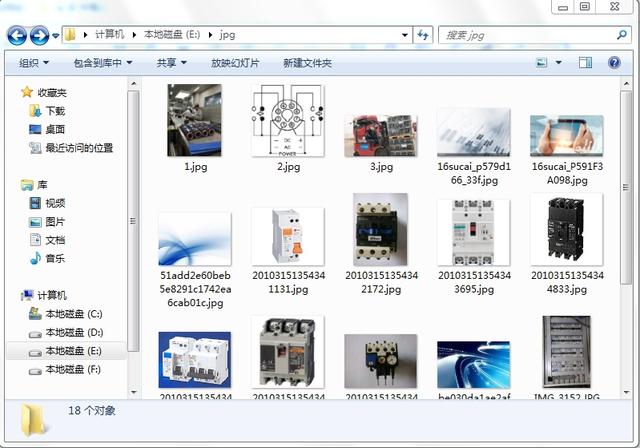
Task: Click file list scrollbar down arrow
Action: tap(626, 393)
